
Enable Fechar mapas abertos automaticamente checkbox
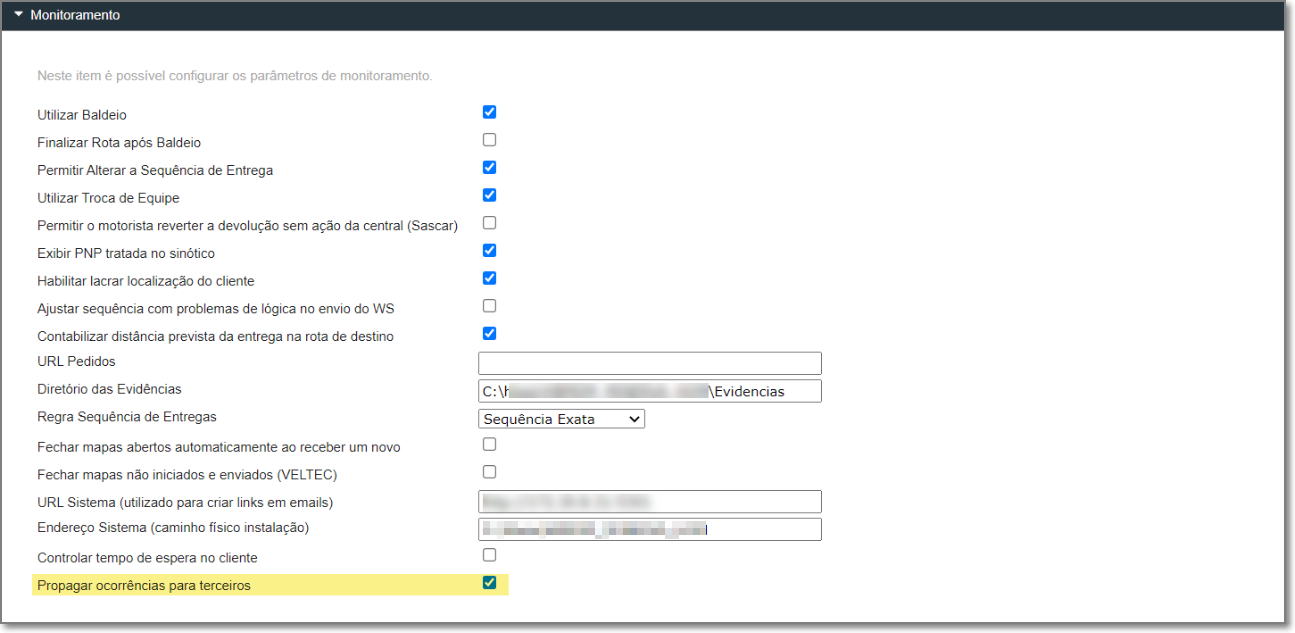(x=489, y=444)
